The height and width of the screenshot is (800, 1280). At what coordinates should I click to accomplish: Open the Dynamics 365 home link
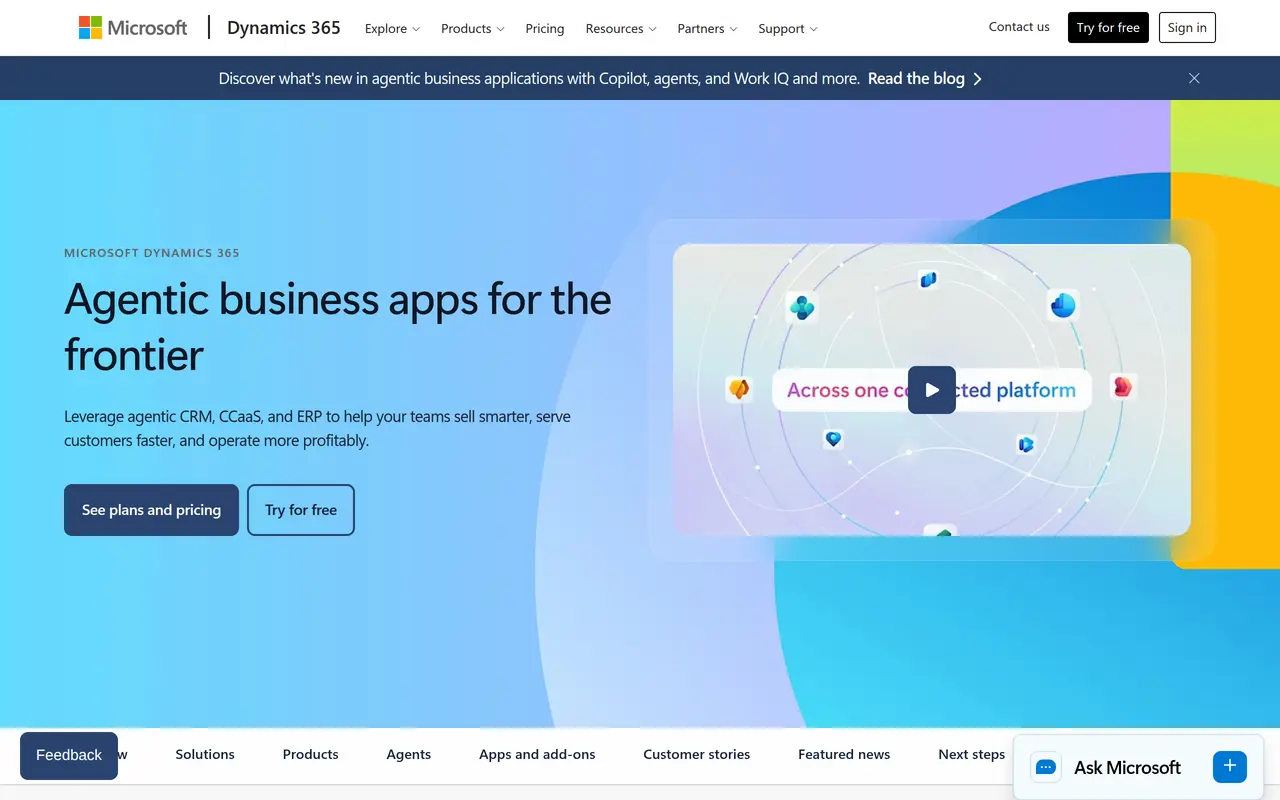[284, 28]
